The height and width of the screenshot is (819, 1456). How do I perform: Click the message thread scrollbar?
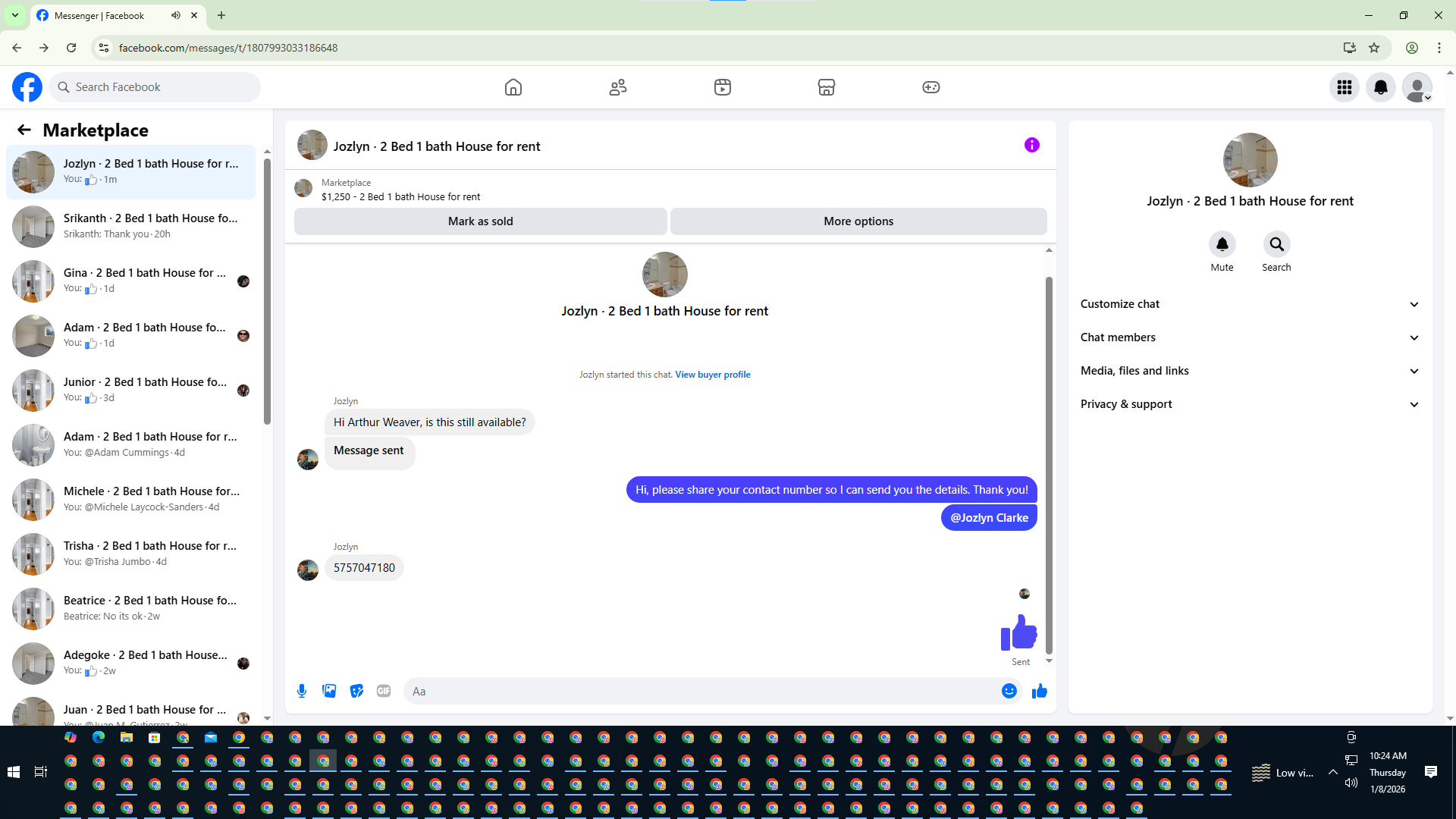click(1050, 465)
